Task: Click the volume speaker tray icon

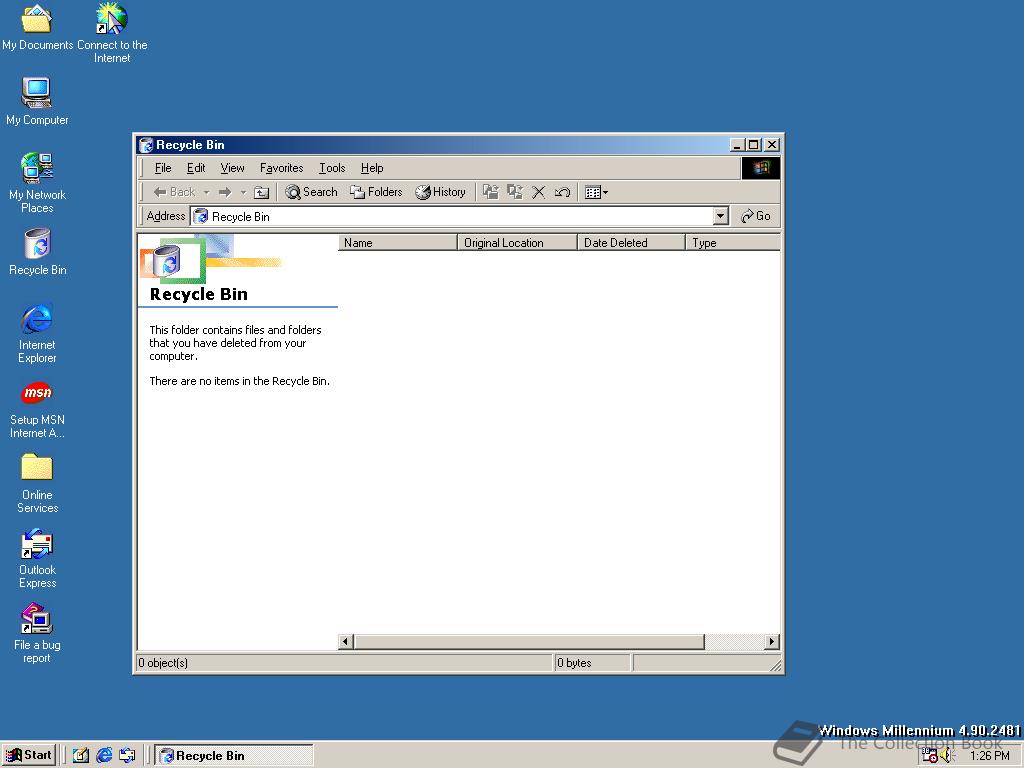Action: [946, 756]
